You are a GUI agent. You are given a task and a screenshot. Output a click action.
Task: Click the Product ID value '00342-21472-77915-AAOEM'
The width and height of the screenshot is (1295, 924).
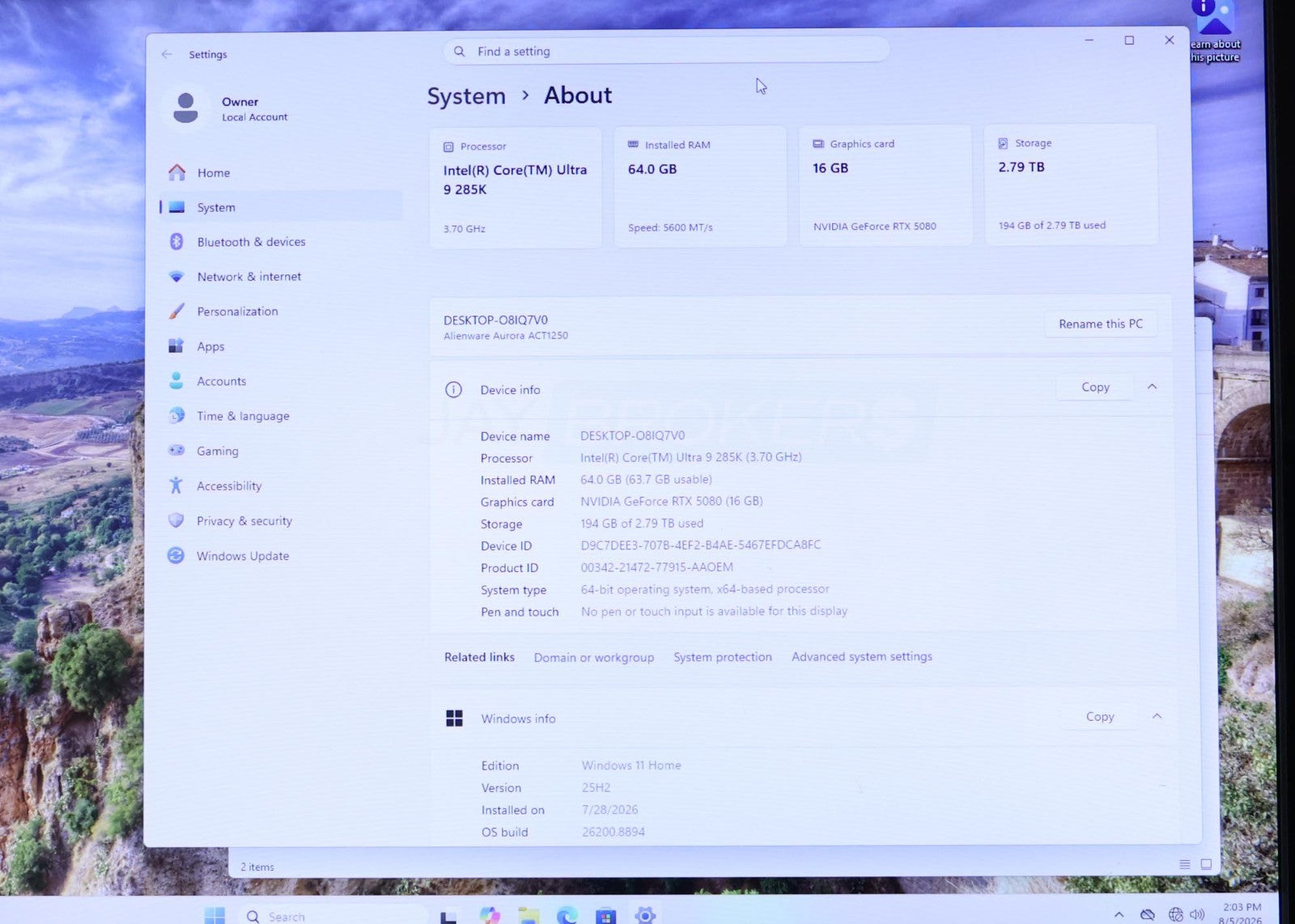pyautogui.click(x=656, y=567)
